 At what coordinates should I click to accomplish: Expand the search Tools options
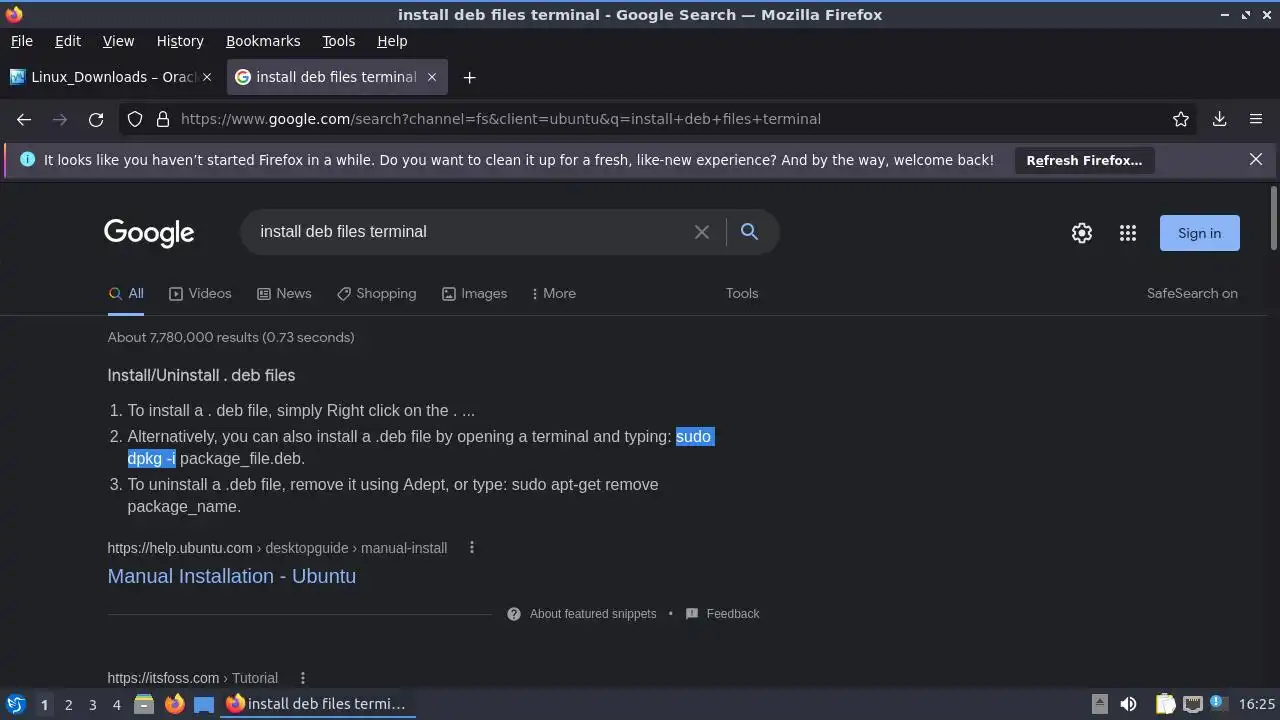pyautogui.click(x=742, y=293)
